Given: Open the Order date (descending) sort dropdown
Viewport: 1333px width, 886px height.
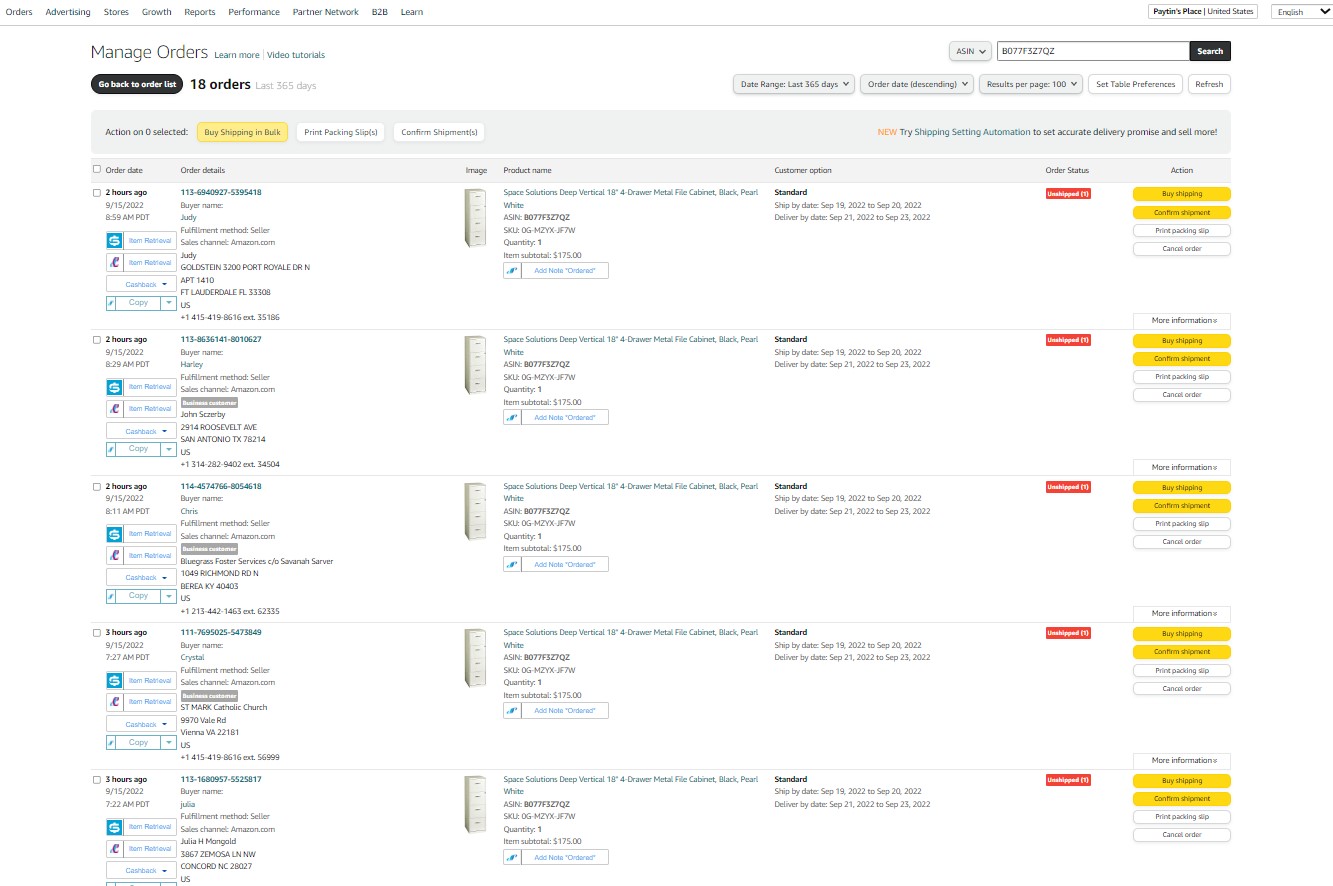Looking at the screenshot, I should pyautogui.click(x=917, y=84).
